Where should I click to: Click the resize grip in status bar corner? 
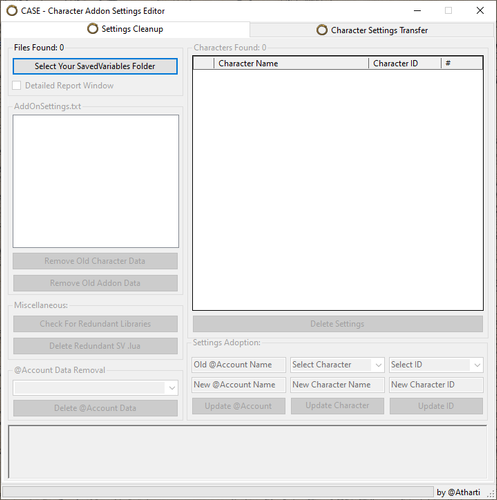click(x=491, y=494)
